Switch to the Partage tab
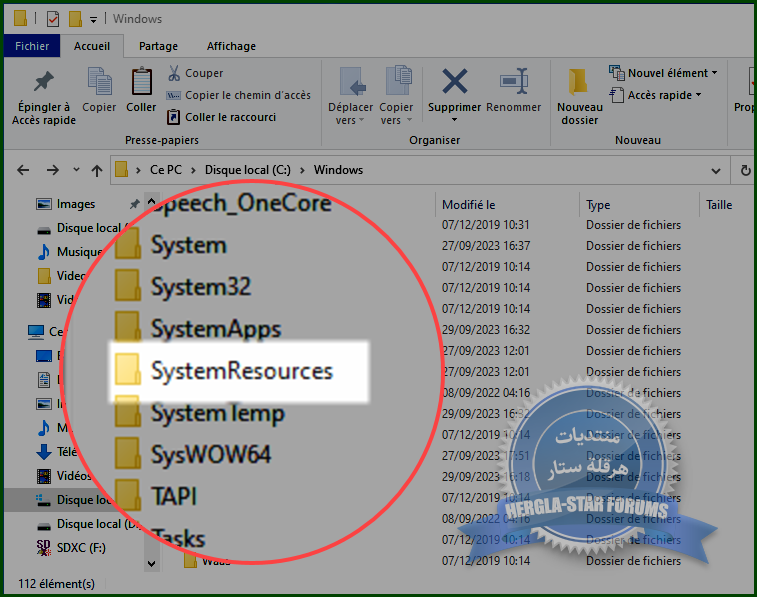Screen dimensions: 757x597 (x=158, y=46)
